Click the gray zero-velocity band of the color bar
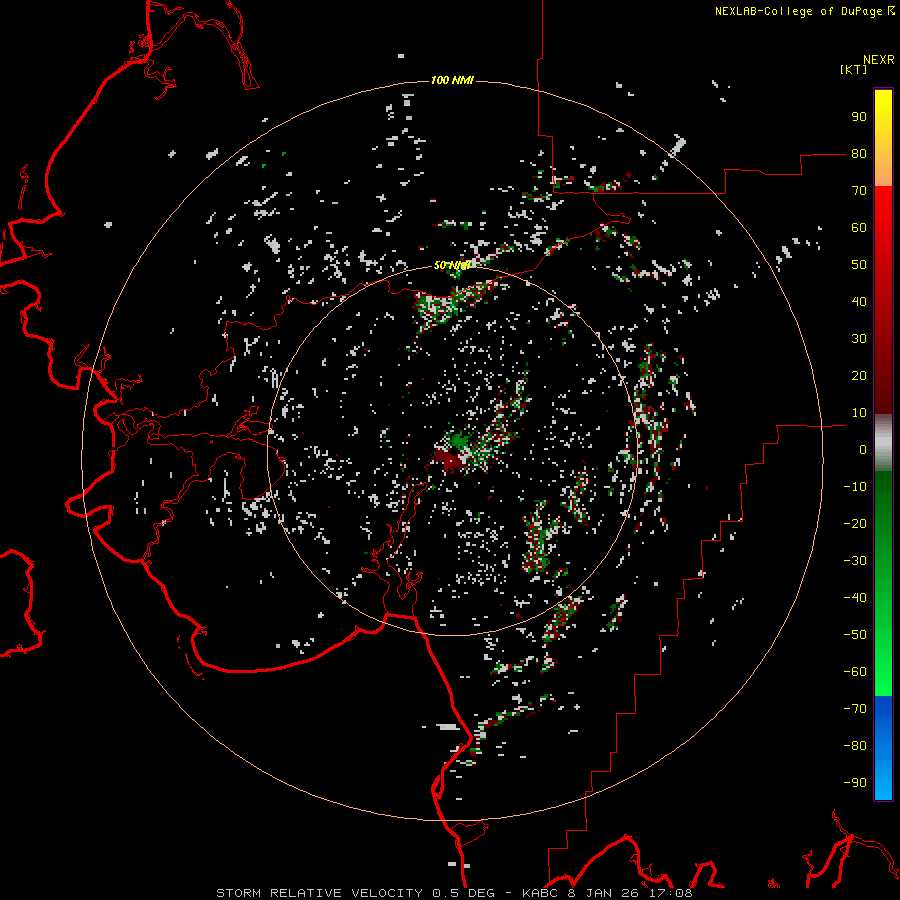Image resolution: width=900 pixels, height=900 pixels. tap(883, 442)
